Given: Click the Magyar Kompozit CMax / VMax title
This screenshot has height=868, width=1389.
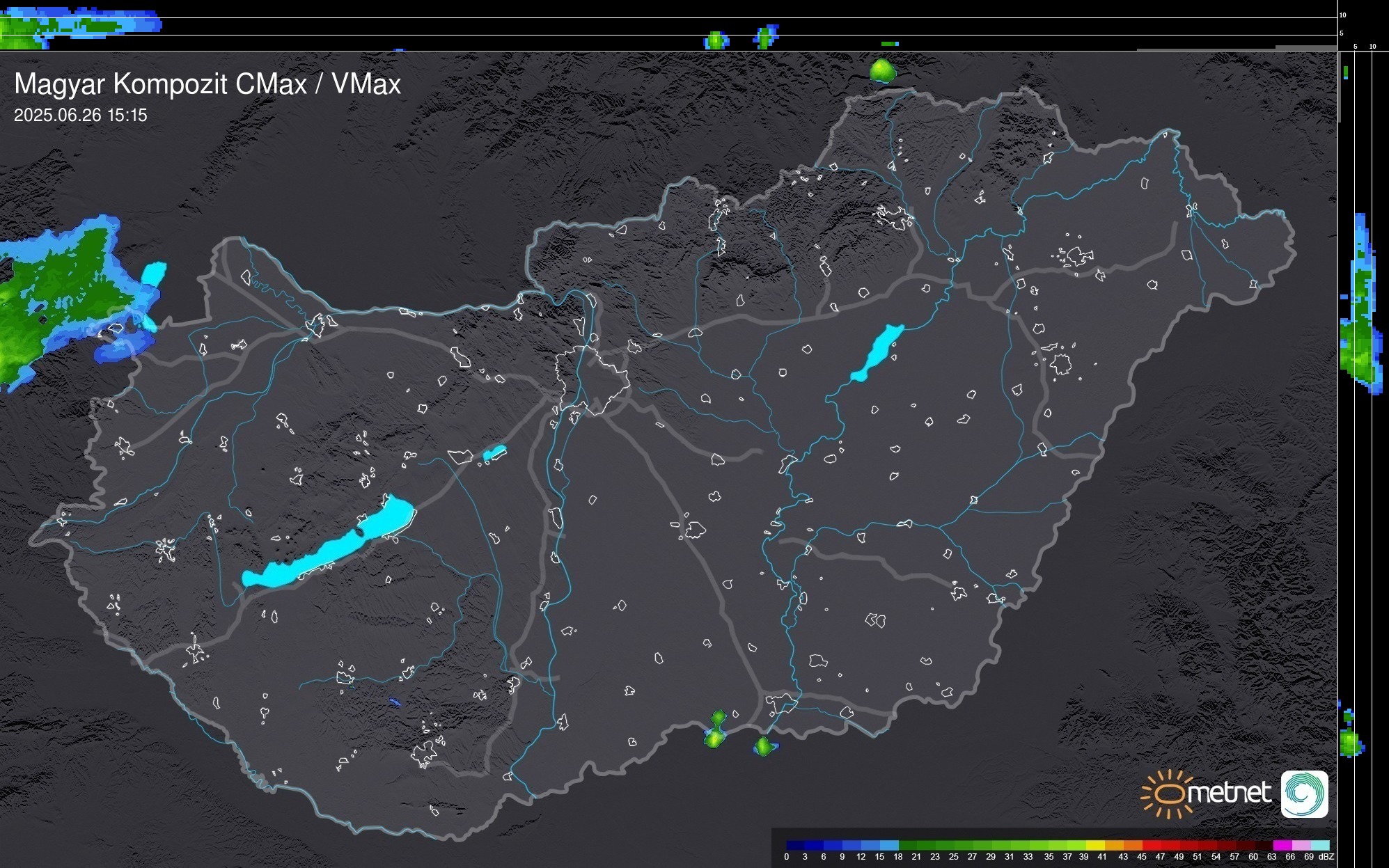Looking at the screenshot, I should click(x=207, y=84).
